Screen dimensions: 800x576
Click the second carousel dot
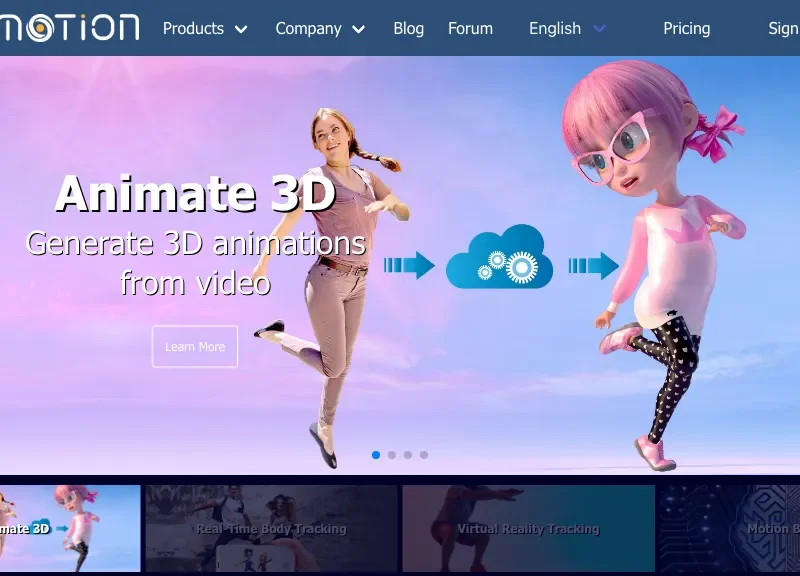pos(390,454)
